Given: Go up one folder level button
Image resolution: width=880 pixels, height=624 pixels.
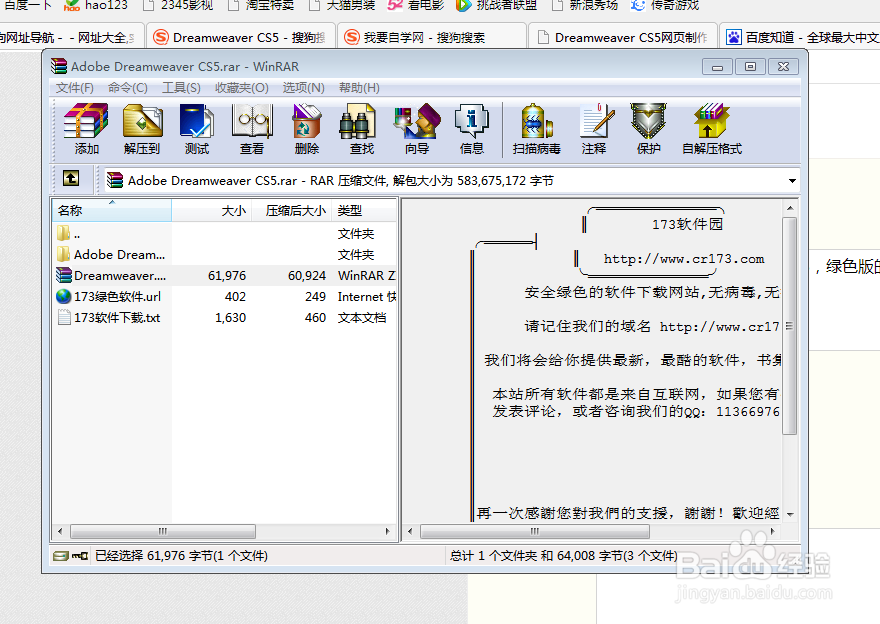Looking at the screenshot, I should (71, 179).
